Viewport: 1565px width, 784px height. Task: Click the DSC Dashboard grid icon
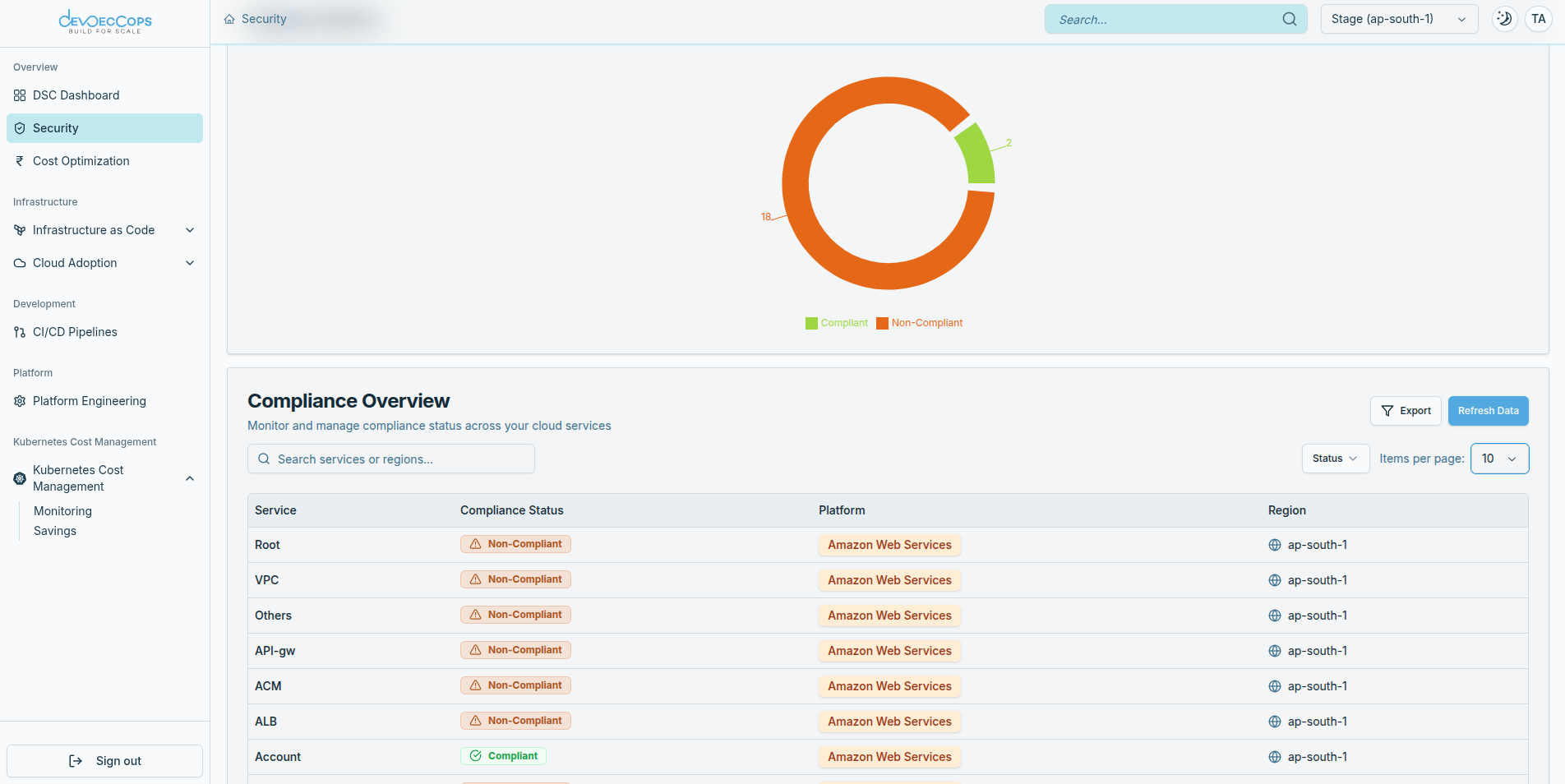tap(20, 95)
